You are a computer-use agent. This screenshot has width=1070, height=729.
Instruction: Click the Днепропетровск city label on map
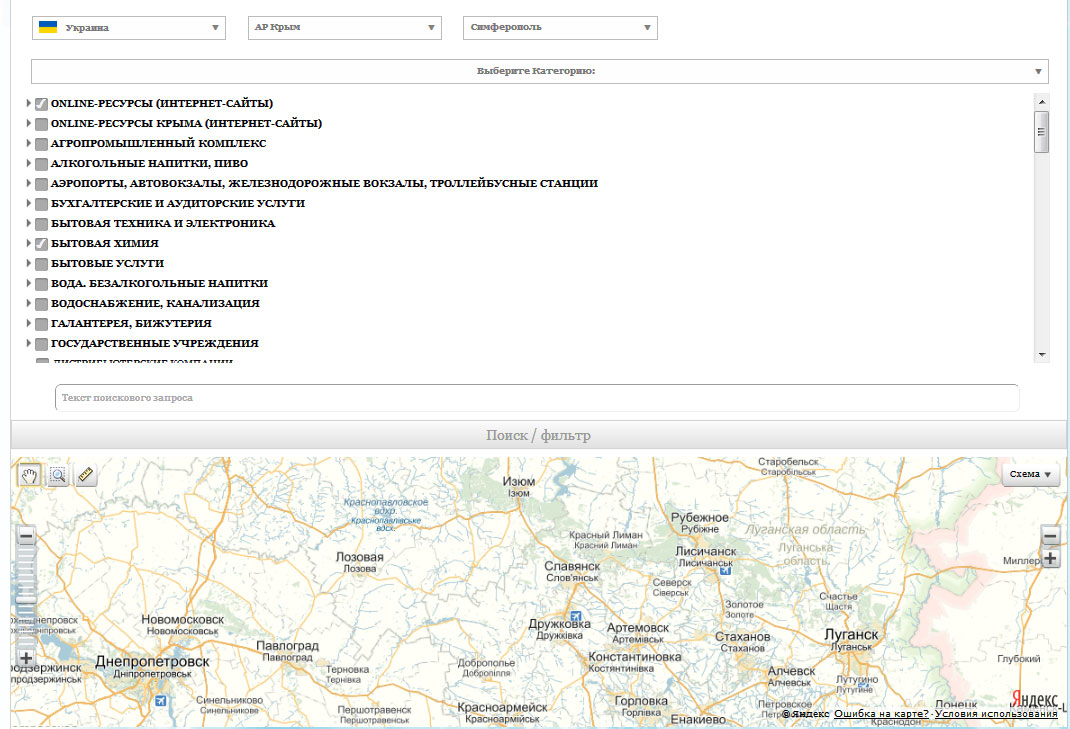[x=152, y=661]
